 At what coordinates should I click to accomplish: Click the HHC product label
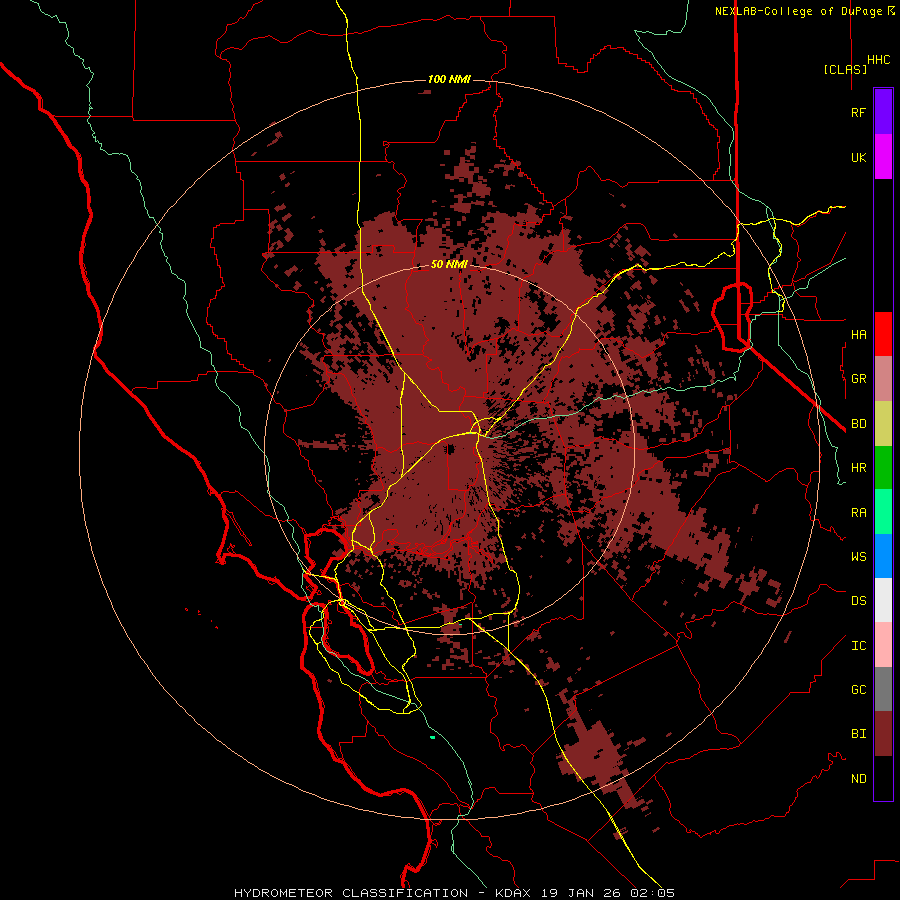point(878,60)
